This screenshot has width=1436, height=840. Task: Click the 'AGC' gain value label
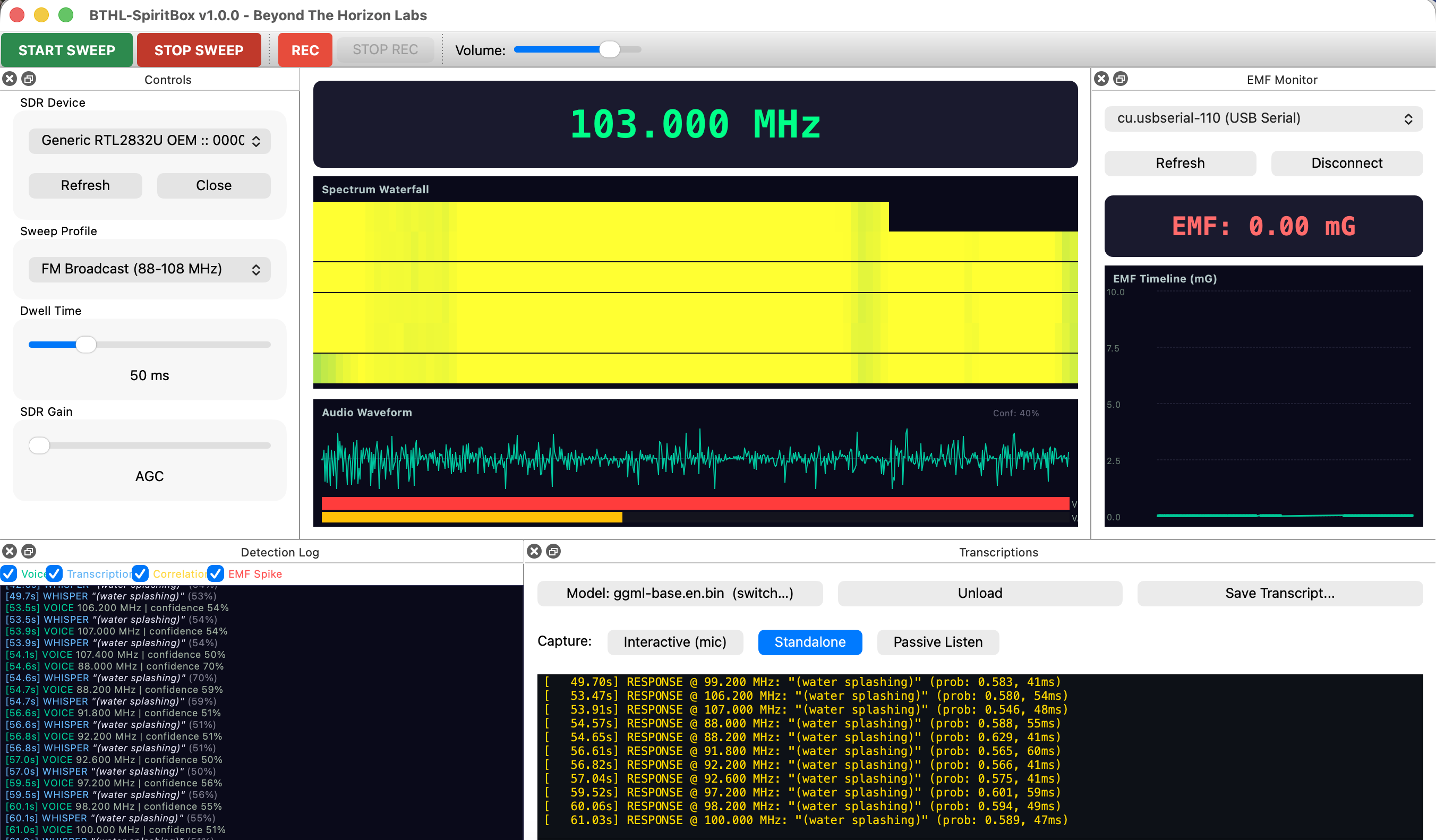149,476
